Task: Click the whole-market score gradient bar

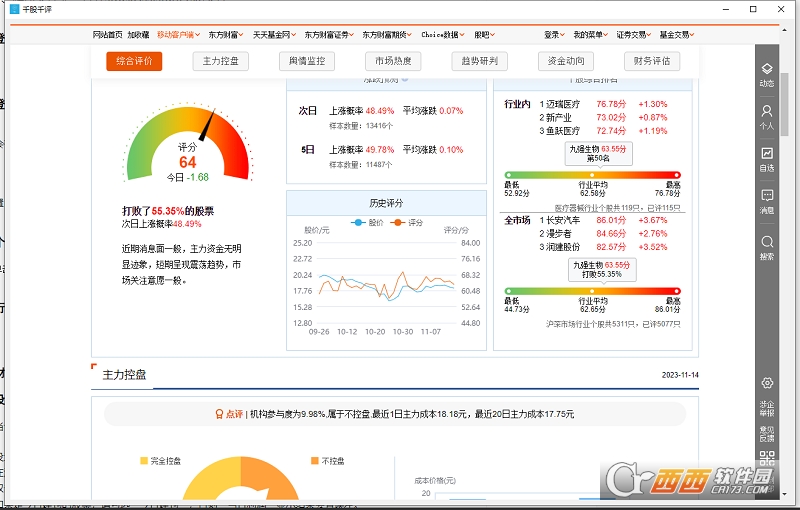Action: click(592, 291)
